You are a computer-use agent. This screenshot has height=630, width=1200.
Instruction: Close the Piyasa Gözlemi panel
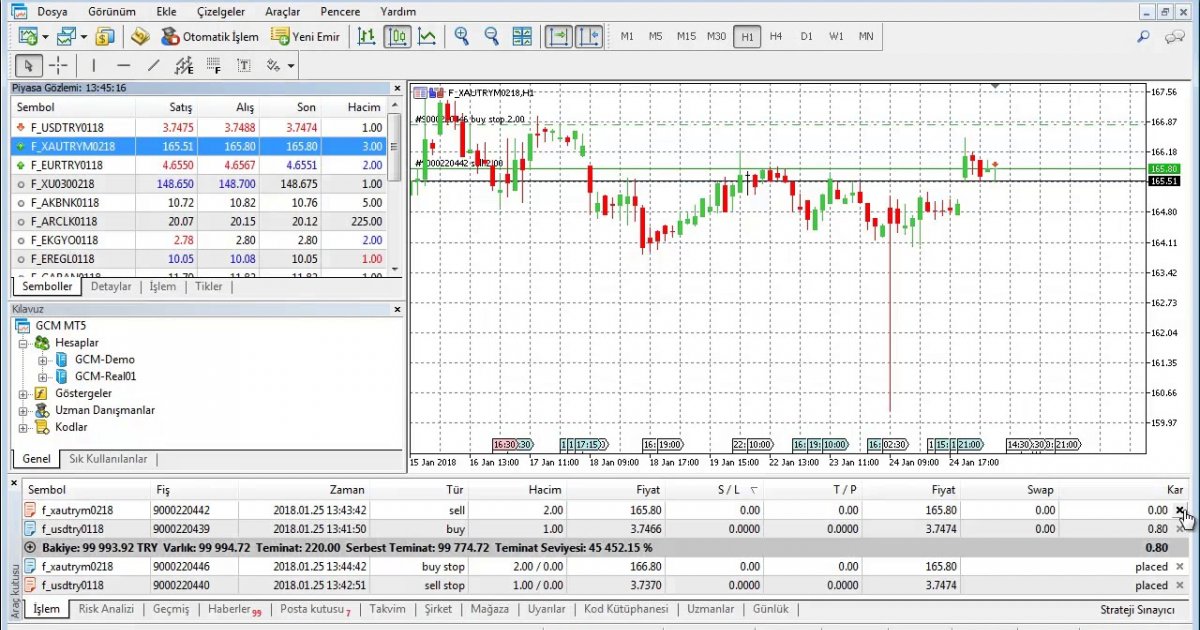coord(397,88)
